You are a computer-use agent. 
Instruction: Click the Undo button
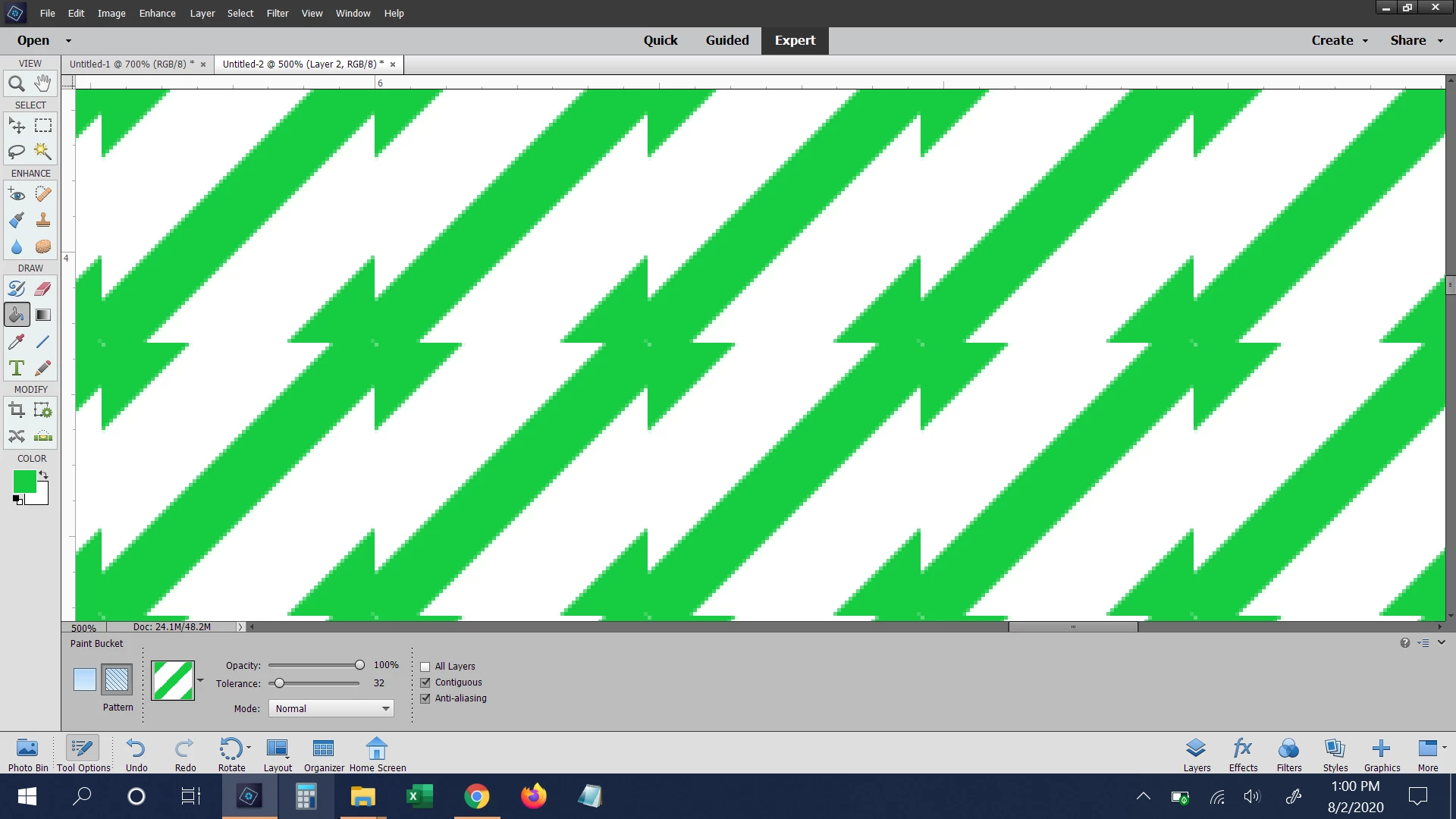pos(136,755)
